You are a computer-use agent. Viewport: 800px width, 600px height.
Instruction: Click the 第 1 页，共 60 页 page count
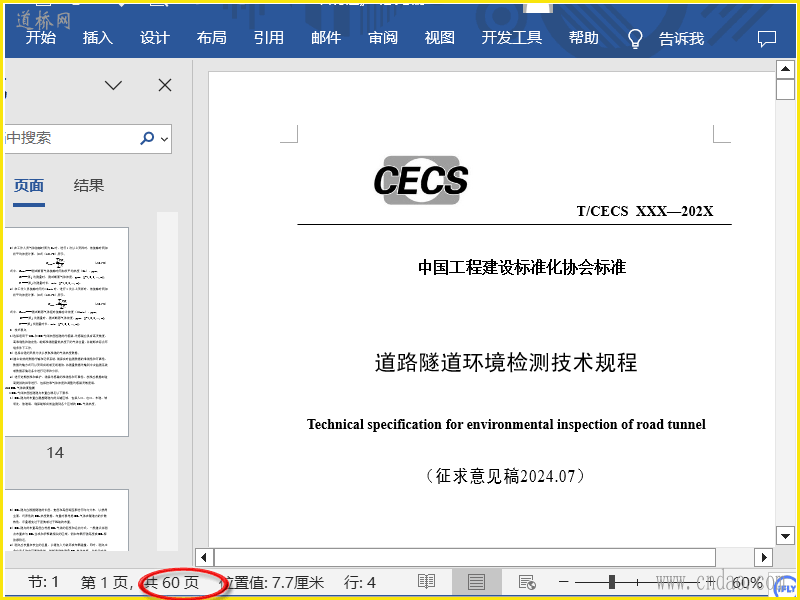pos(139,582)
